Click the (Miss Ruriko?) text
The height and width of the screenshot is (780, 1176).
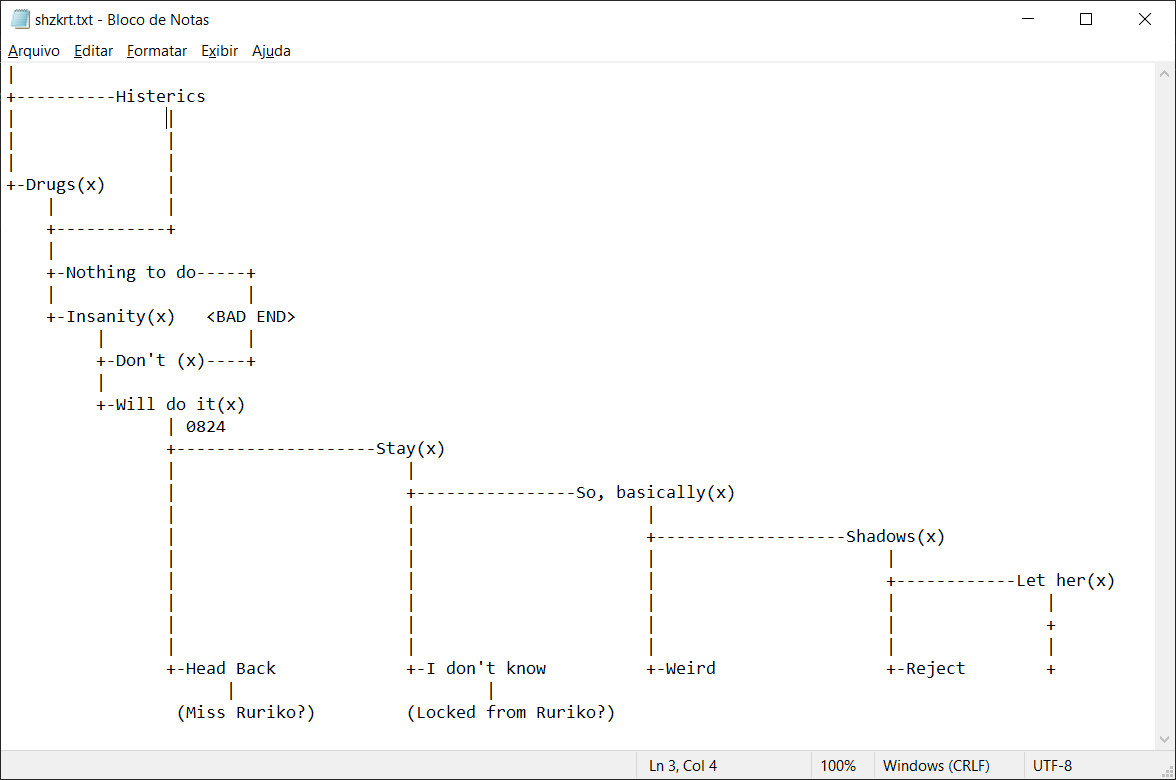(246, 712)
